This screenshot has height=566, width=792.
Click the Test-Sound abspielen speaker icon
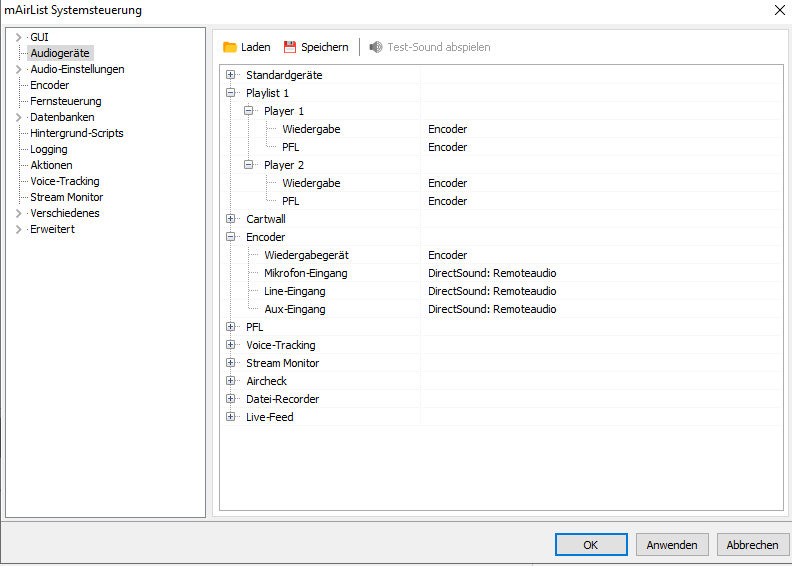pos(376,47)
